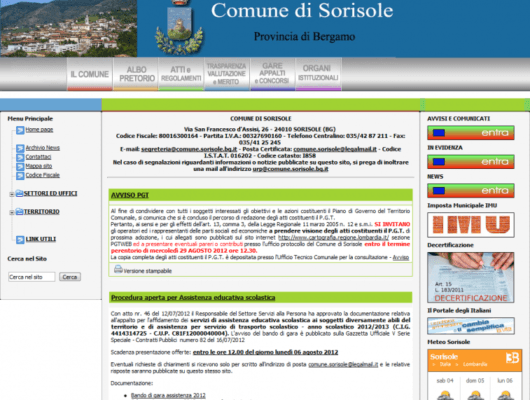This screenshot has width=530, height=400.
Task: Click the arrow icon beside LINK UTILI
Action: [20, 239]
